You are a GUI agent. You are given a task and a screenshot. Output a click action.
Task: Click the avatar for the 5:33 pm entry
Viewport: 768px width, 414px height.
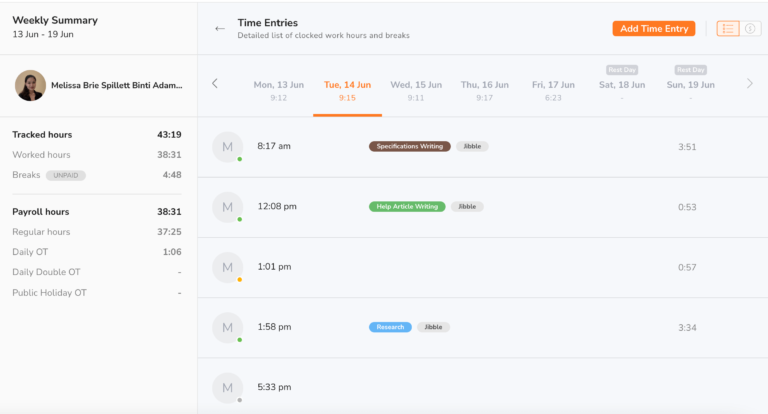coord(227,387)
